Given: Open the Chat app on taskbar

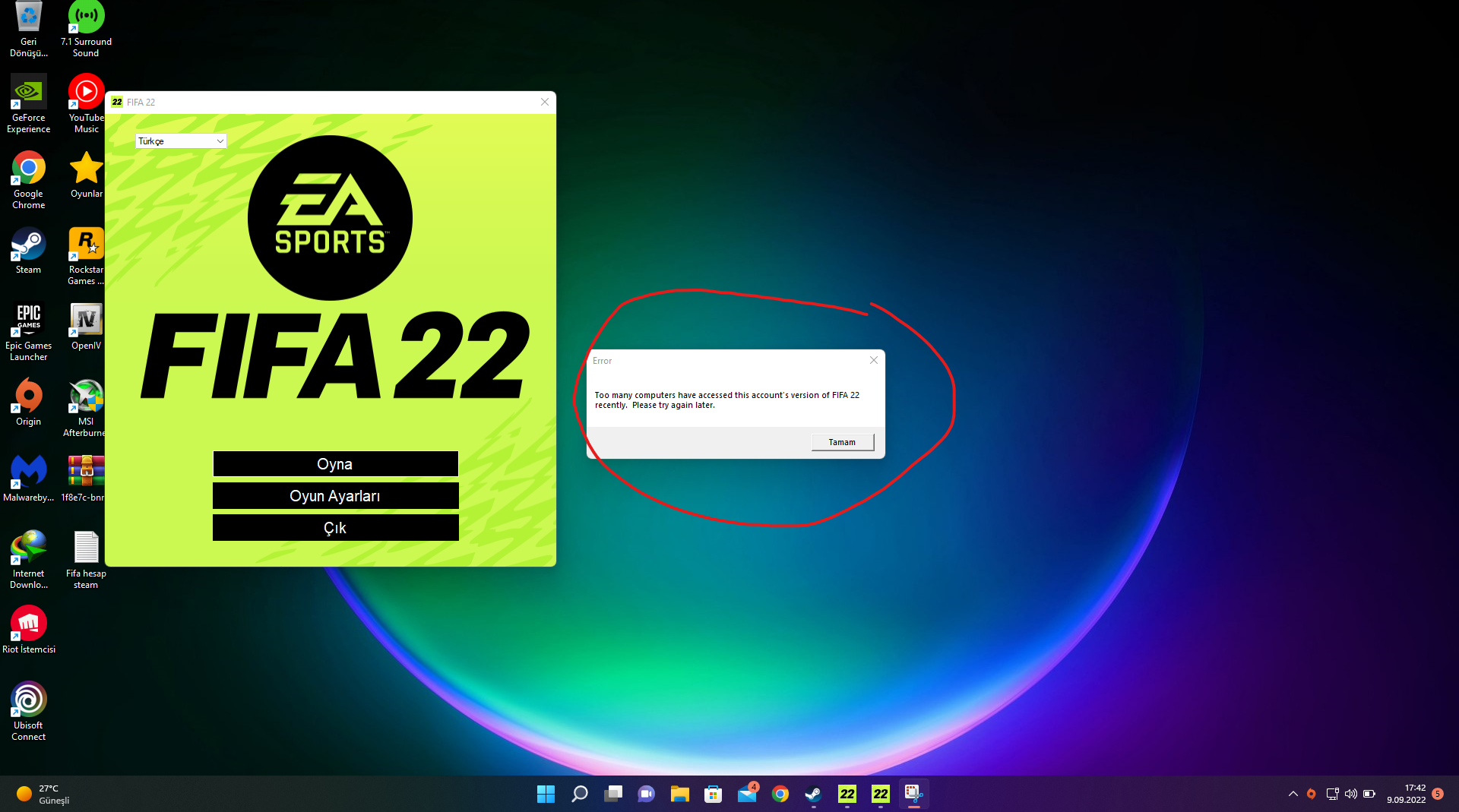Looking at the screenshot, I should click(646, 794).
